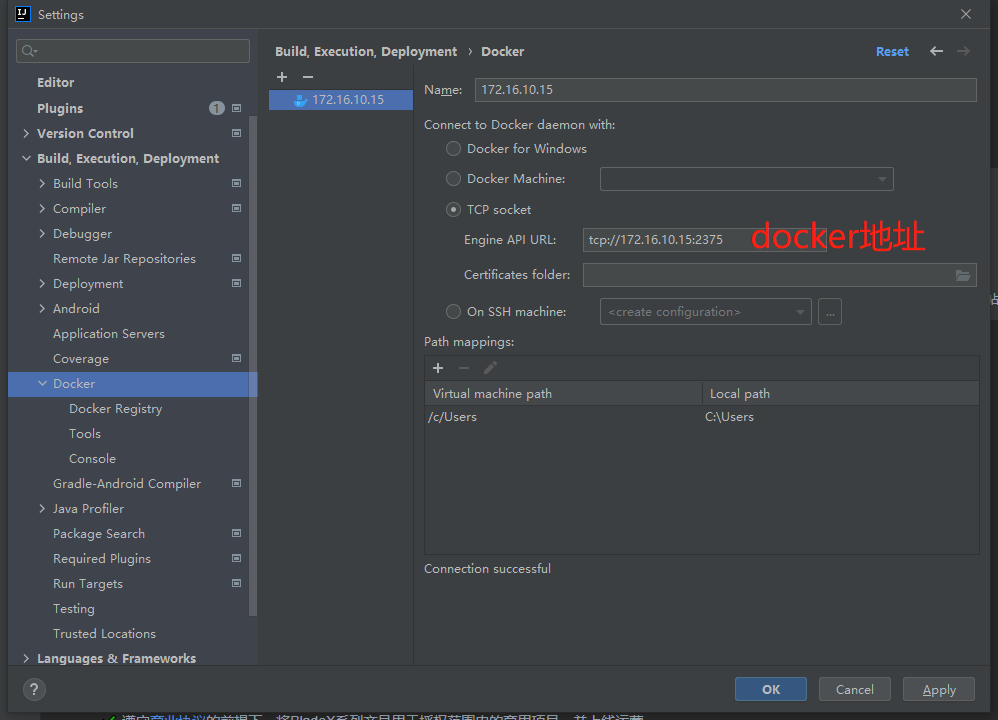998x720 pixels.
Task: Remove the selected Docker configuration
Action: tap(308, 77)
